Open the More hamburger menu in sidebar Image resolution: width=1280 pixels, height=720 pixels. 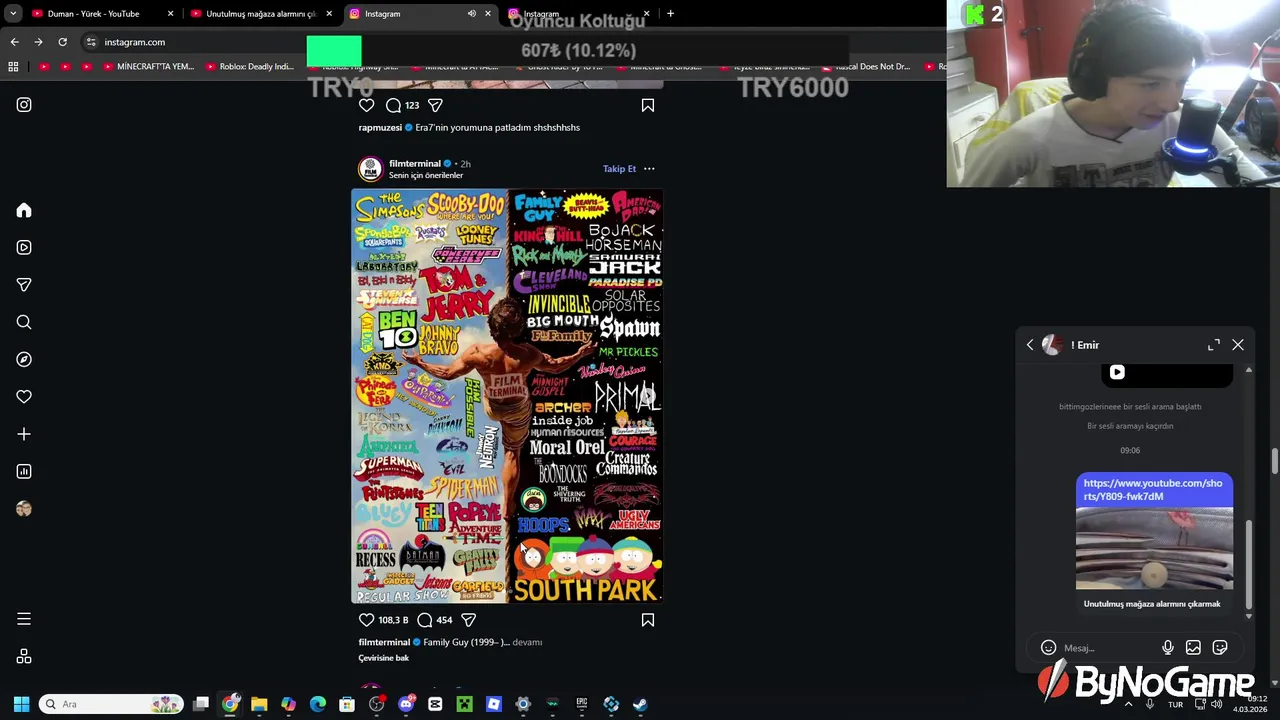tap(24, 619)
